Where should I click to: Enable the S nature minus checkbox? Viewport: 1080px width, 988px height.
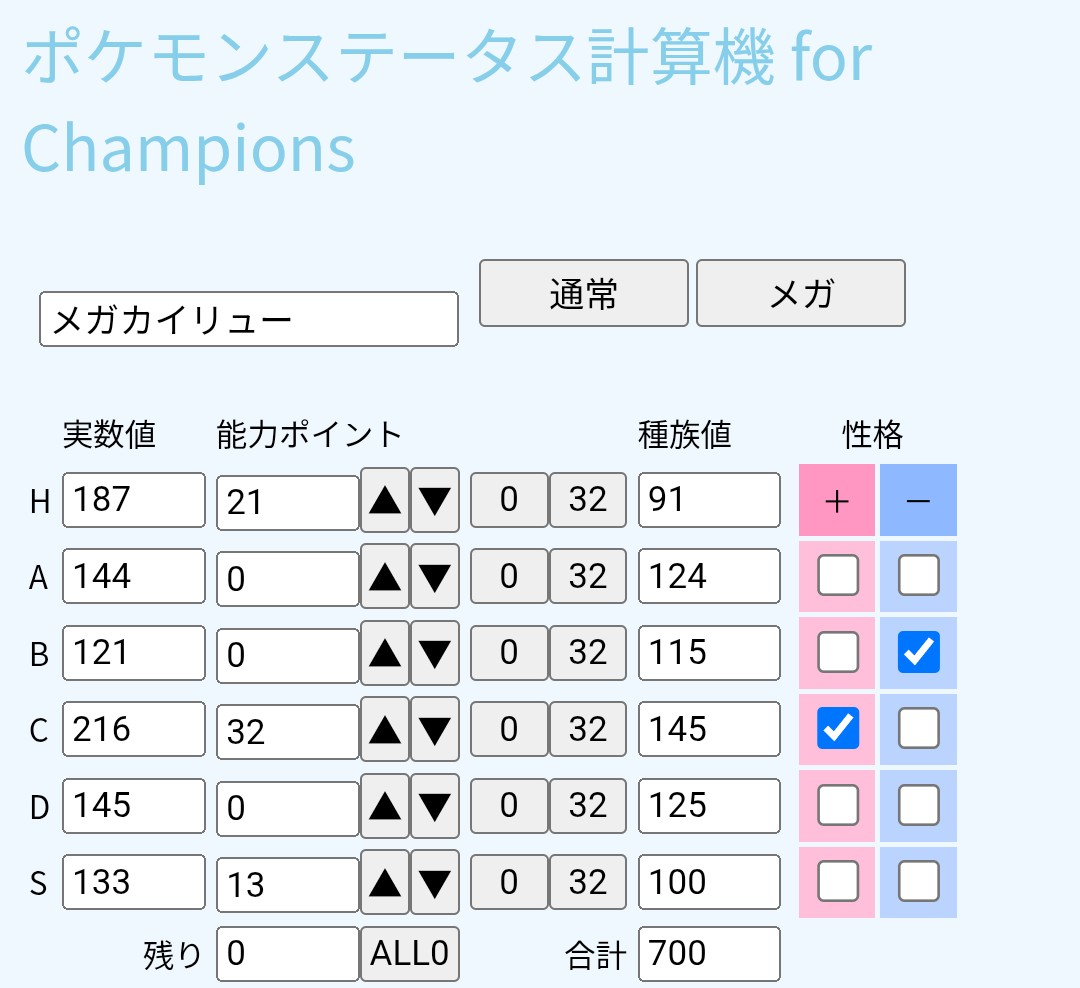tap(918, 881)
